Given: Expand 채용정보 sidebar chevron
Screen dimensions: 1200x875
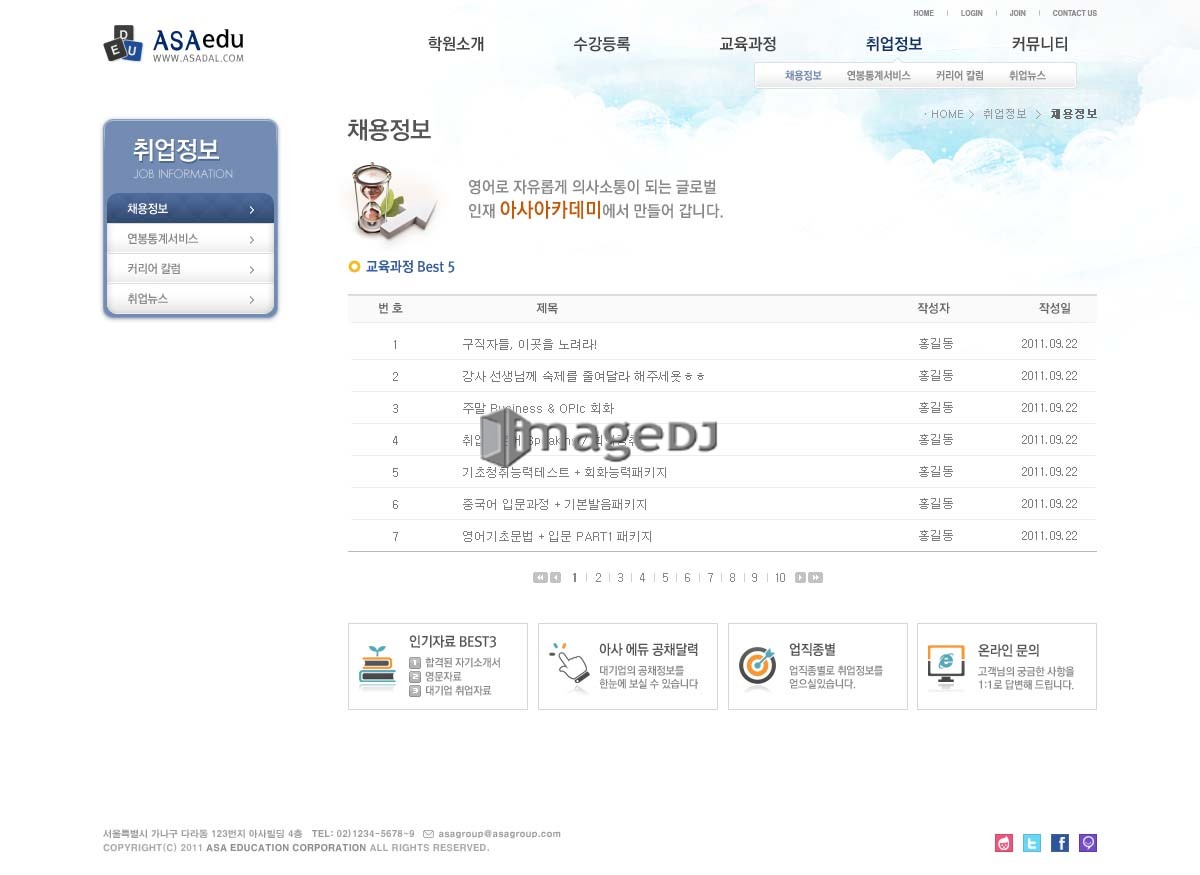Looking at the screenshot, I should click(252, 210).
